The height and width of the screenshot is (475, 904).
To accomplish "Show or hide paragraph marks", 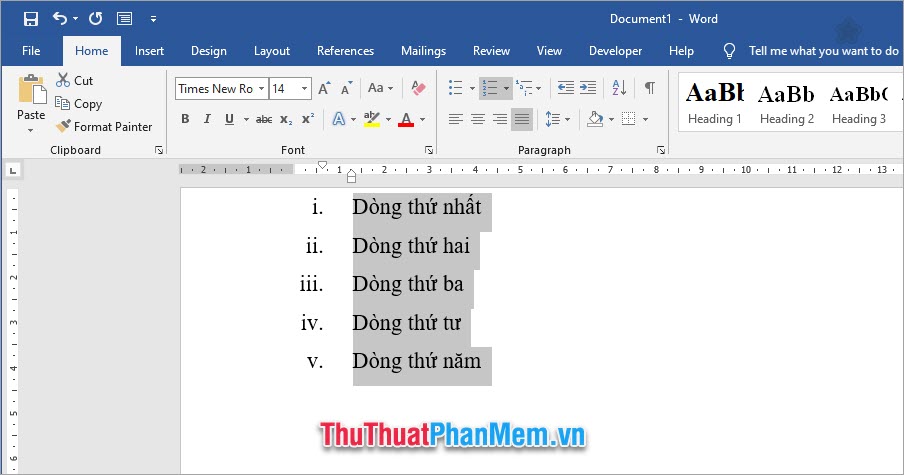I will click(650, 88).
